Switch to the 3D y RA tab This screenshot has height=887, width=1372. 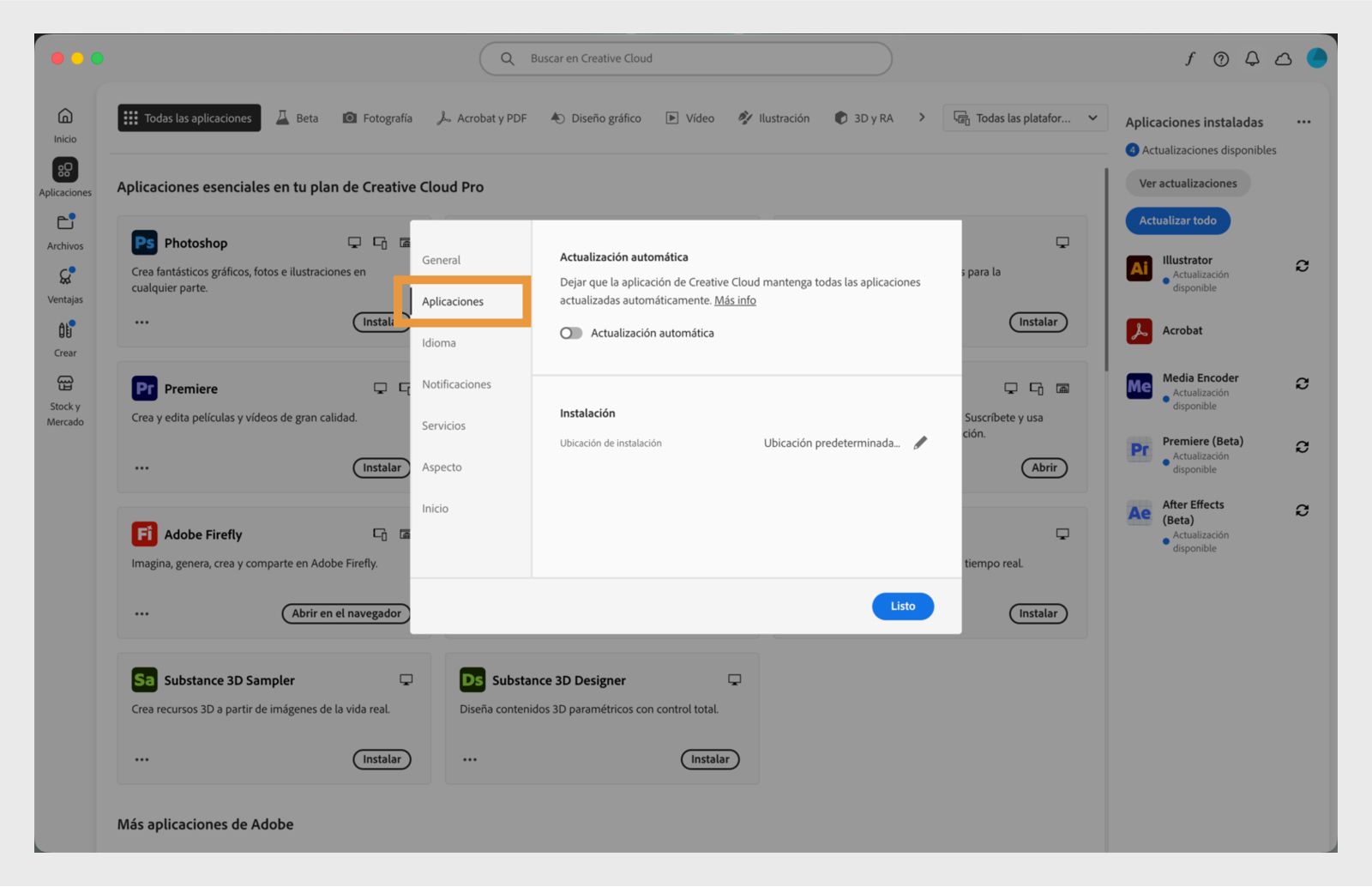point(864,118)
